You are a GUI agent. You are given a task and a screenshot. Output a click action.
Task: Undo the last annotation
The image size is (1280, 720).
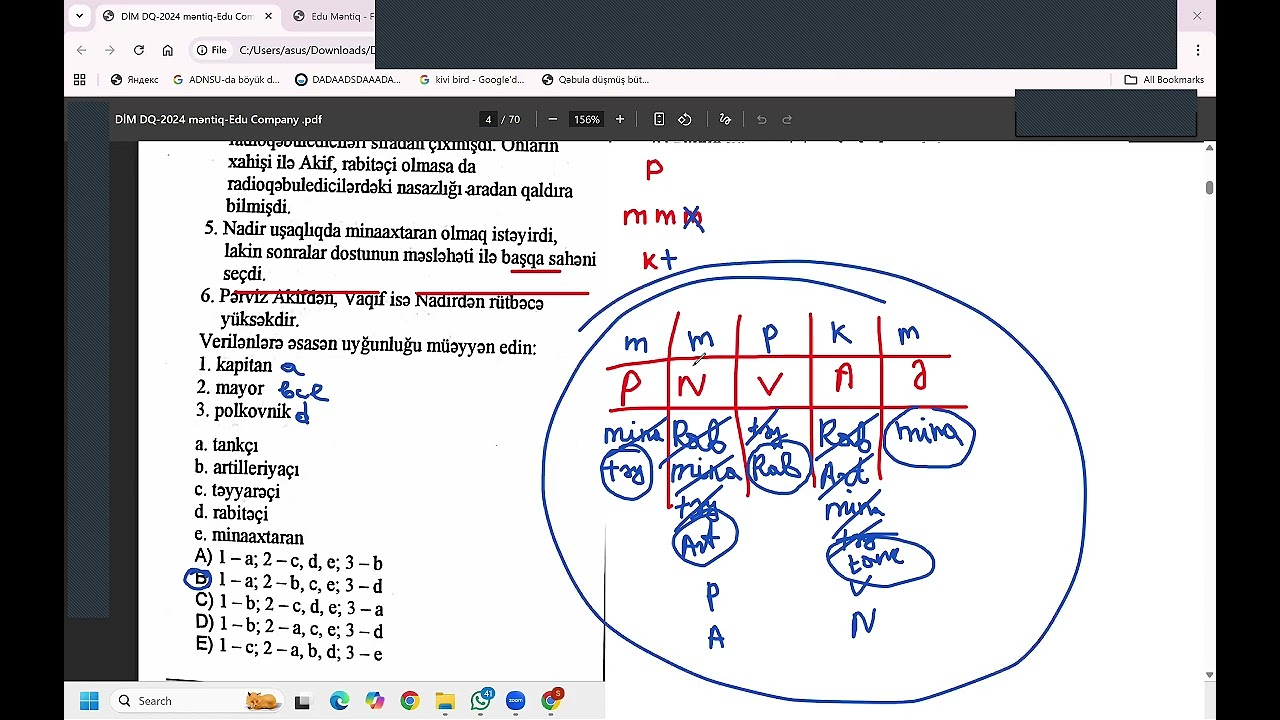pyautogui.click(x=761, y=119)
